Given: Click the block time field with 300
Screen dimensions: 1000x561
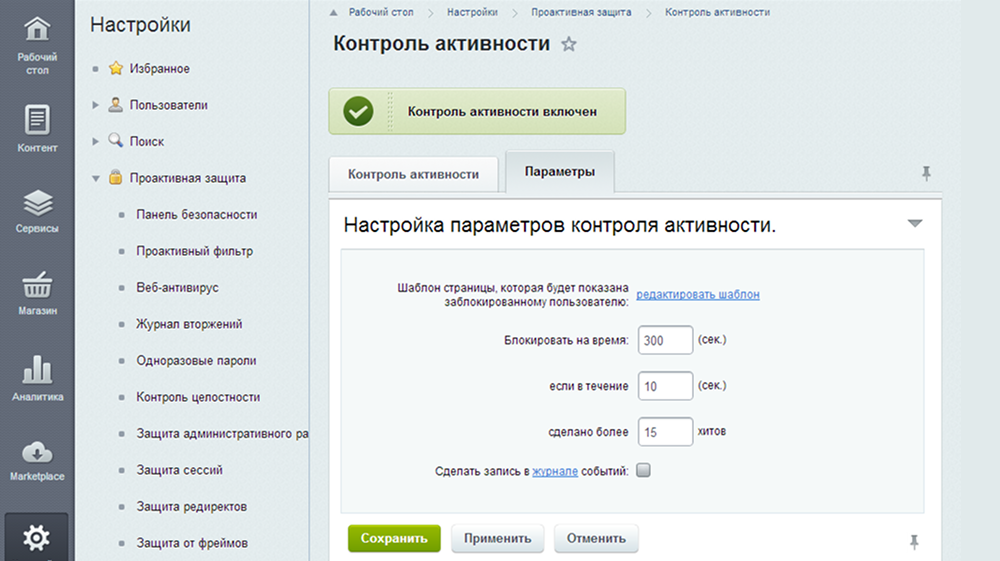Looking at the screenshot, I should (x=665, y=340).
